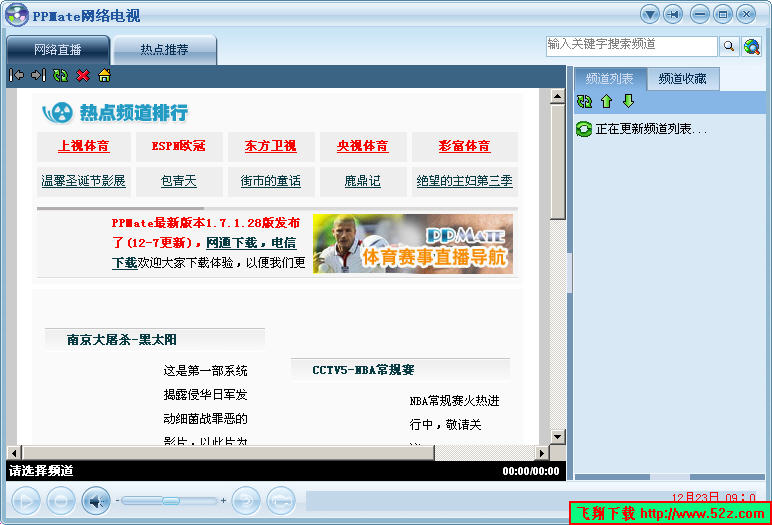Switch to the 频道列表 tab
772x525 pixels.
pyautogui.click(x=609, y=79)
